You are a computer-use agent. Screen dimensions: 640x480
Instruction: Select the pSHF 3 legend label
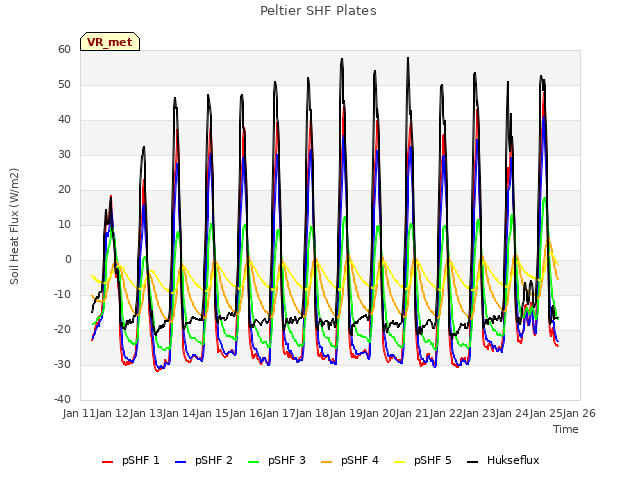click(287, 460)
